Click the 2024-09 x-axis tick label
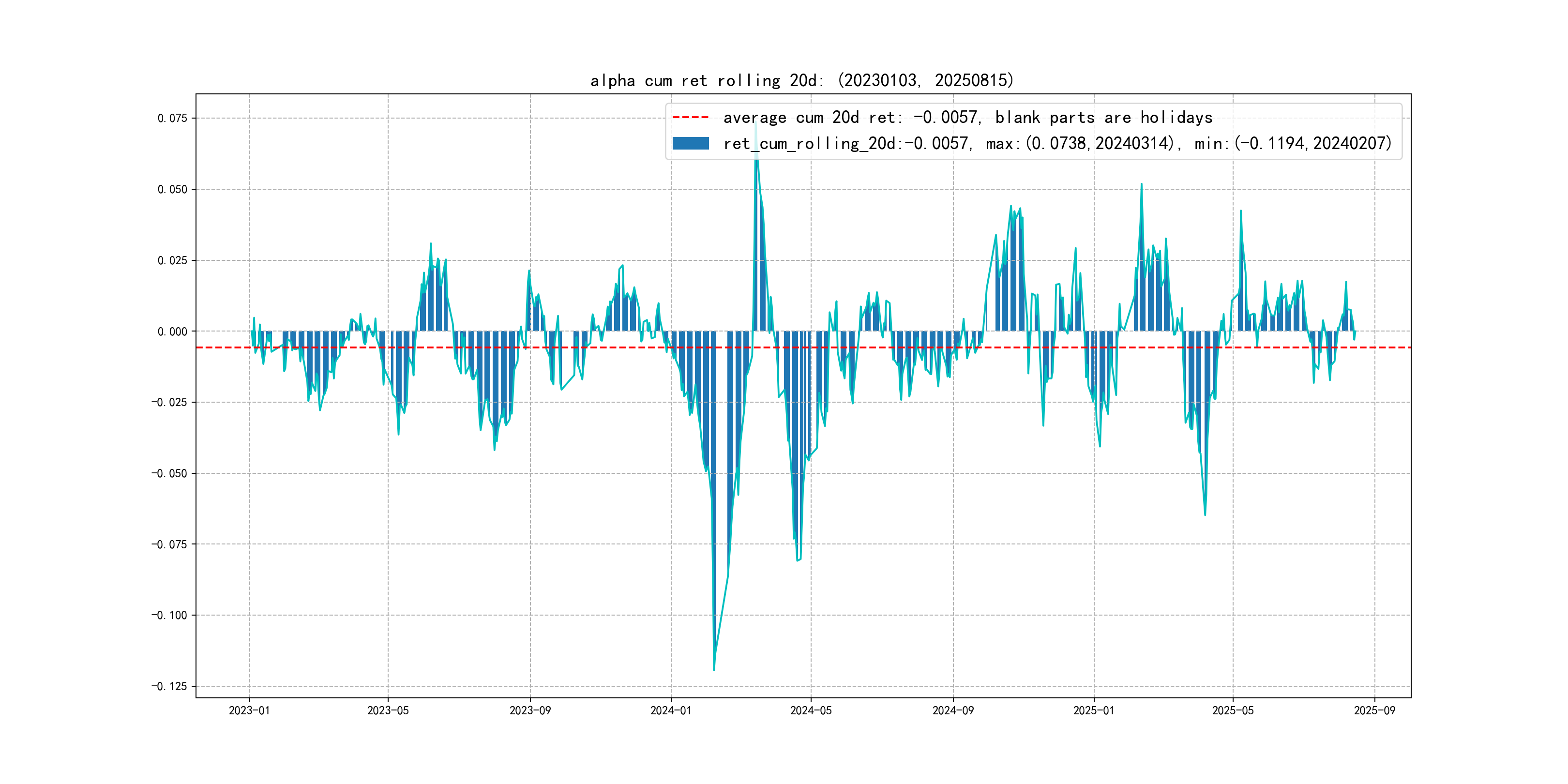Image resolution: width=1568 pixels, height=784 pixels. 952,710
